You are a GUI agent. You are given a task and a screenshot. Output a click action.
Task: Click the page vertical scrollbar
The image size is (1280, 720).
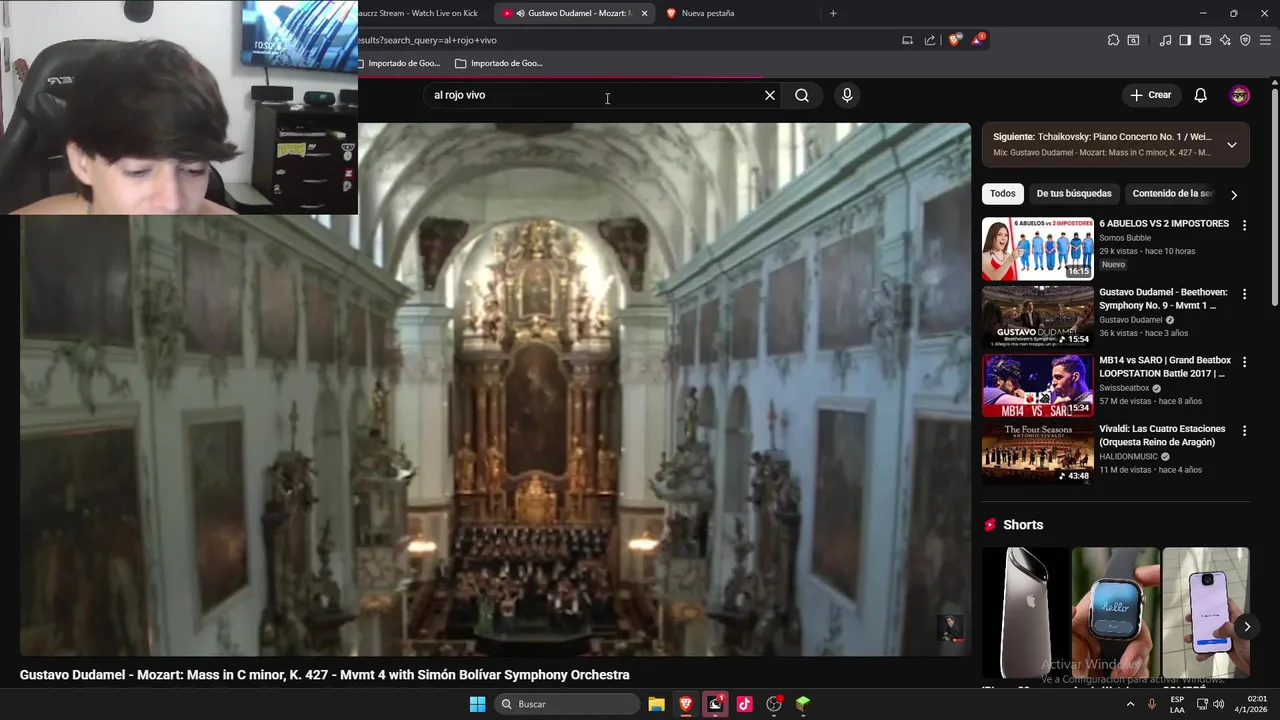click(x=1274, y=195)
